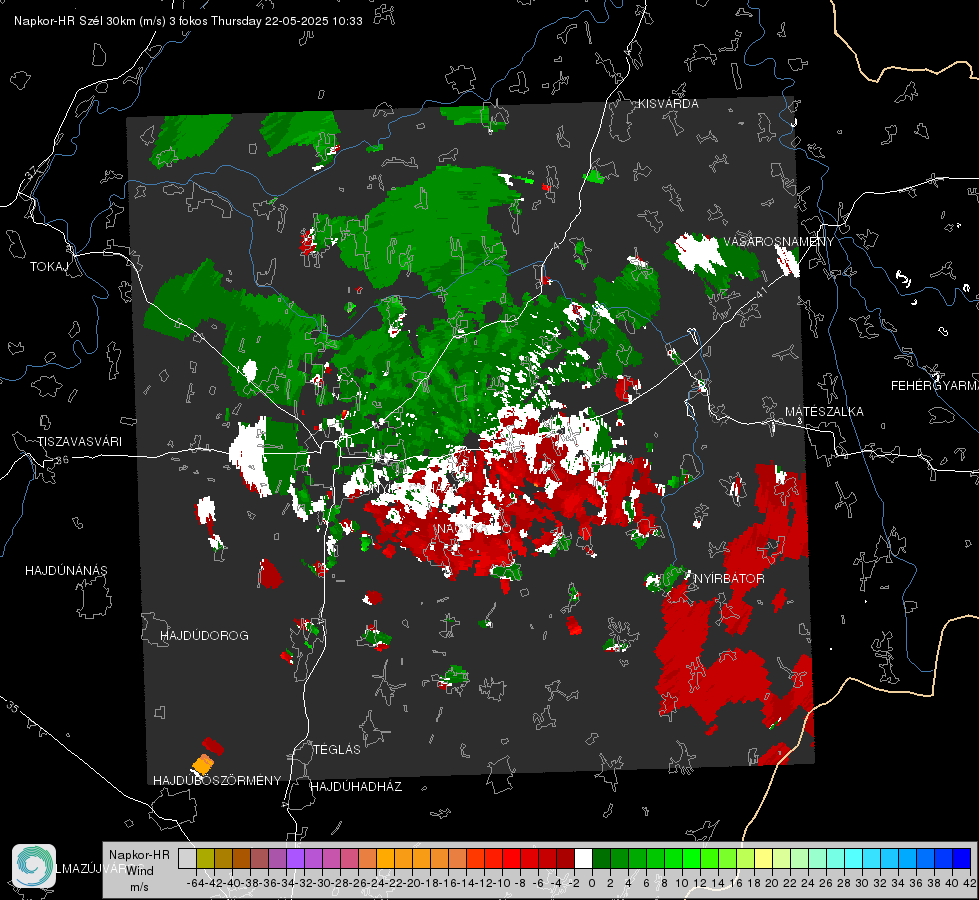Click the legend value 20
The height and width of the screenshot is (900, 979).
tap(772, 883)
